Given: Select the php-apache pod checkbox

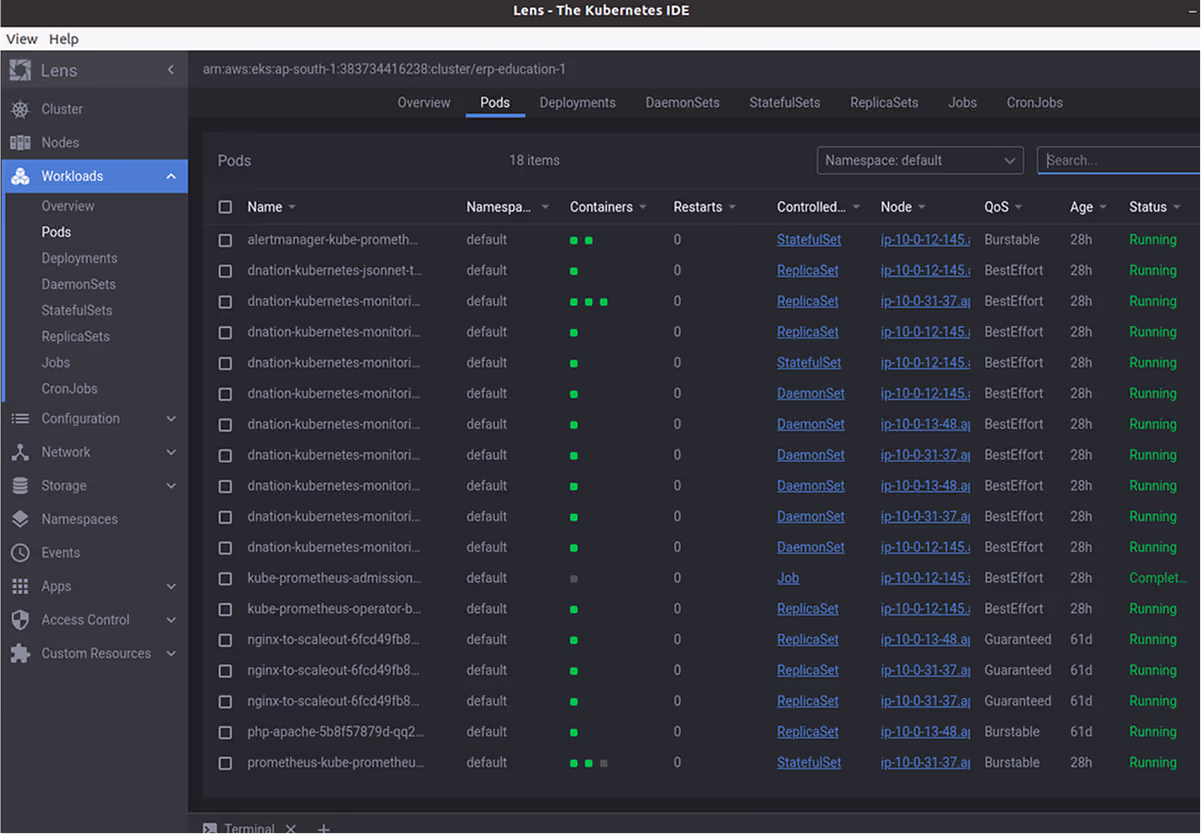Looking at the screenshot, I should coord(225,733).
